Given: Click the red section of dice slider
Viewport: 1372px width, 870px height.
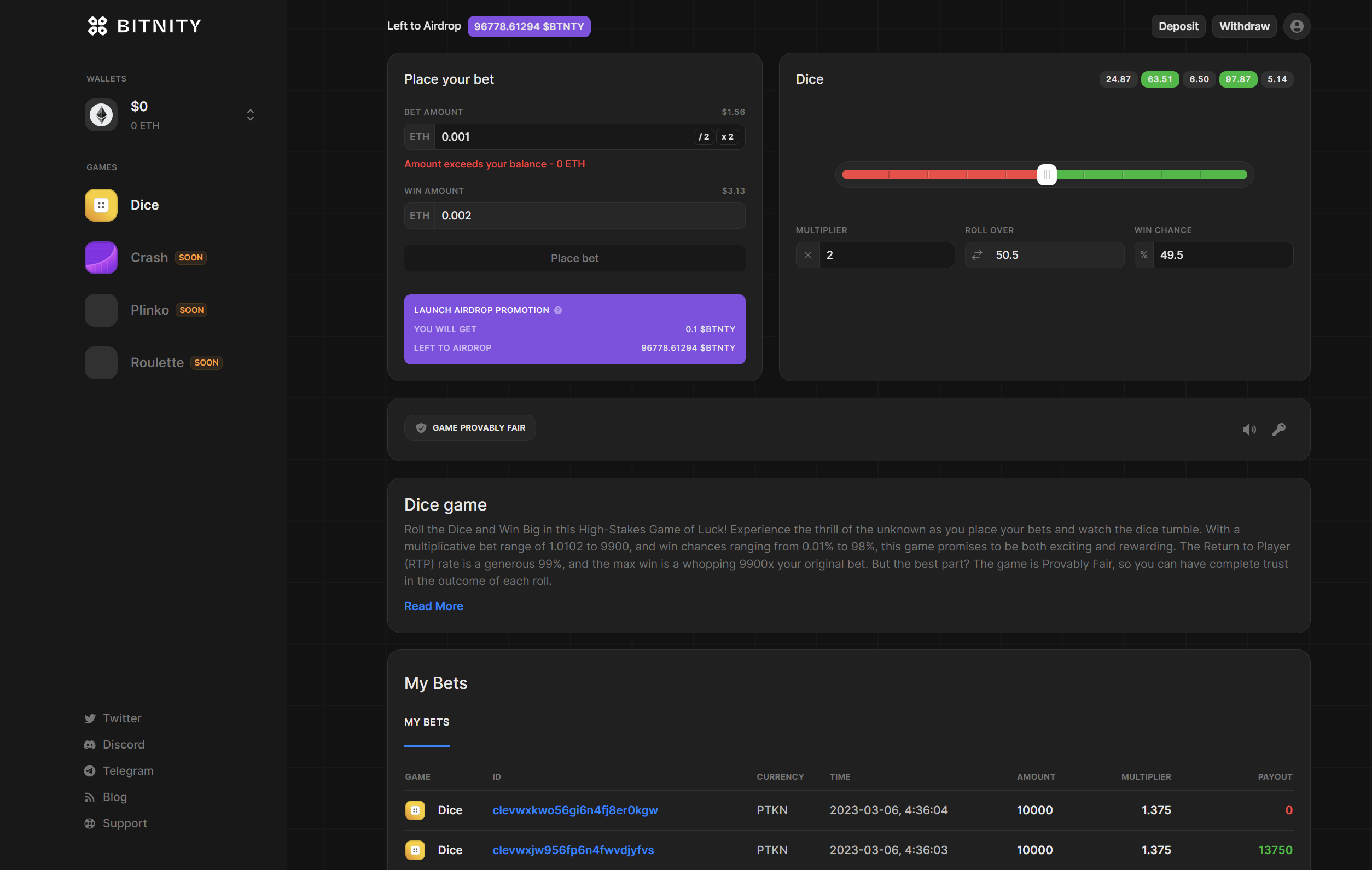Looking at the screenshot, I should point(939,175).
